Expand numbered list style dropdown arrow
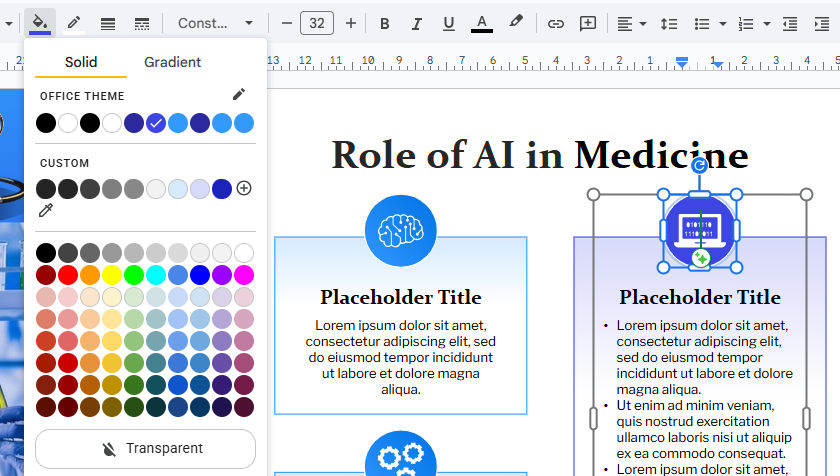This screenshot has height=476, width=840. [767, 24]
